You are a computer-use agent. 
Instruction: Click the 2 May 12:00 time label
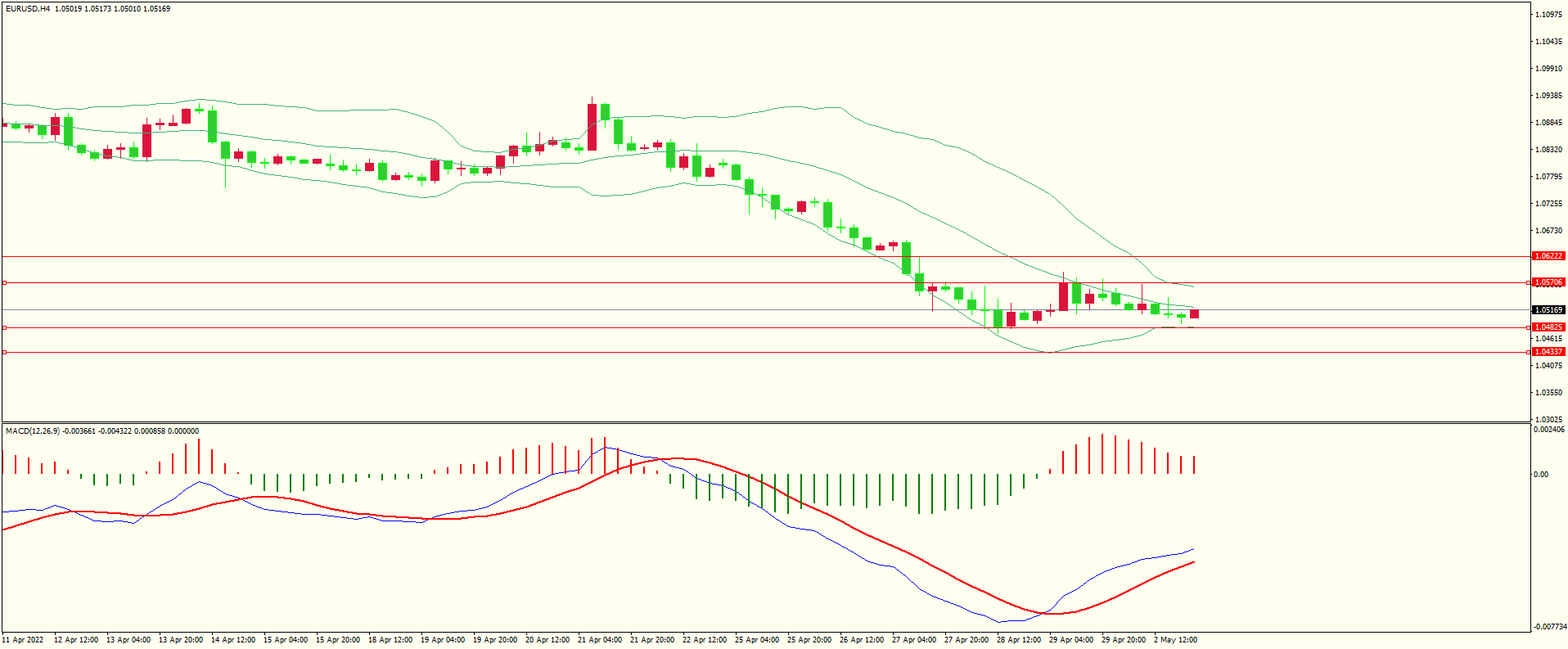pyautogui.click(x=1175, y=640)
